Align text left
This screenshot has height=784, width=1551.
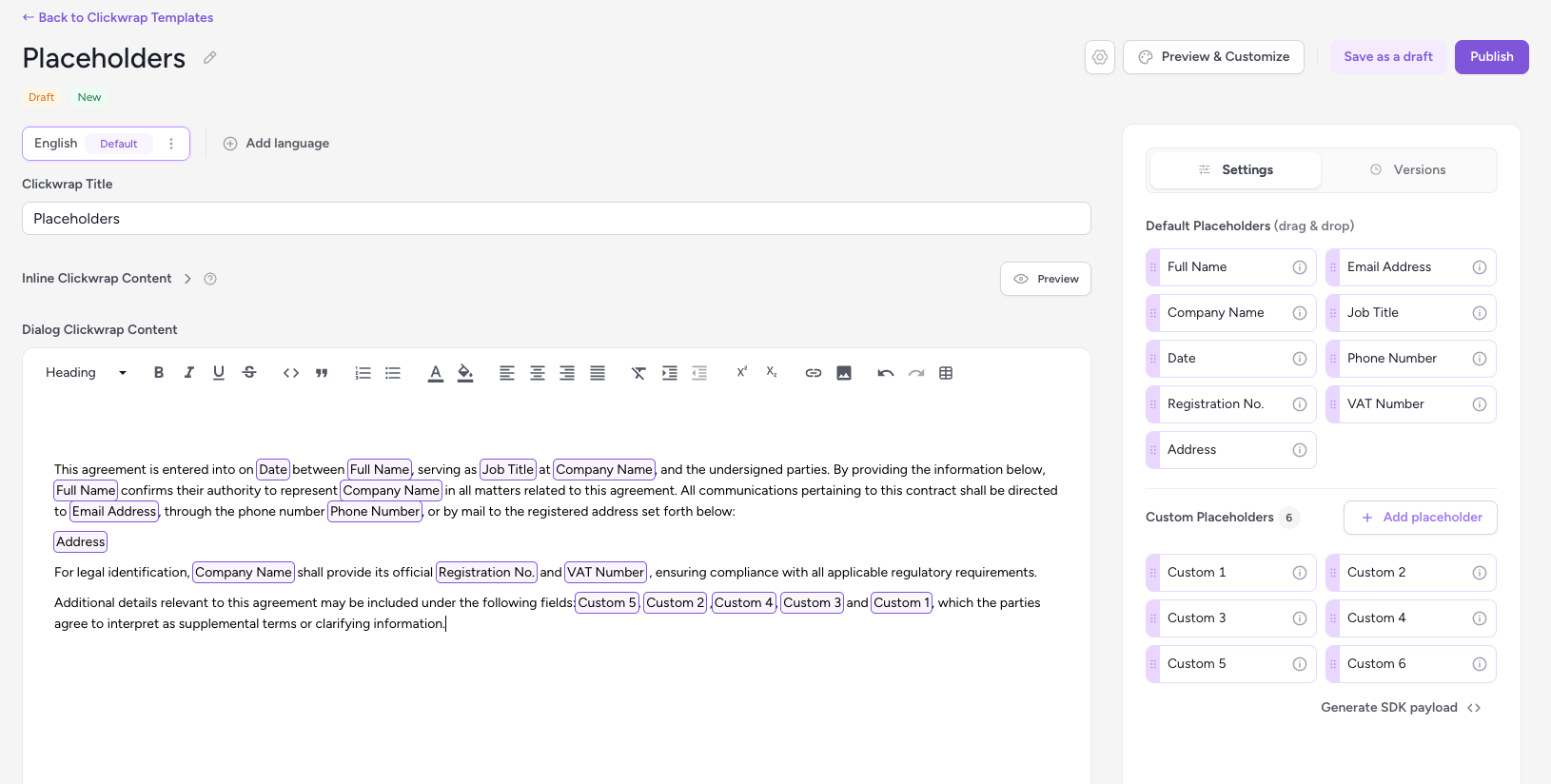click(507, 373)
